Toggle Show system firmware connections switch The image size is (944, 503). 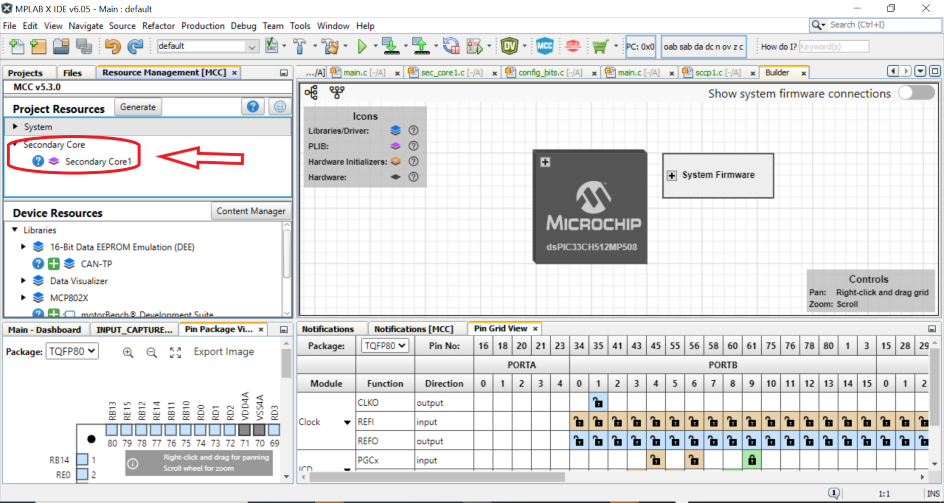point(916,93)
